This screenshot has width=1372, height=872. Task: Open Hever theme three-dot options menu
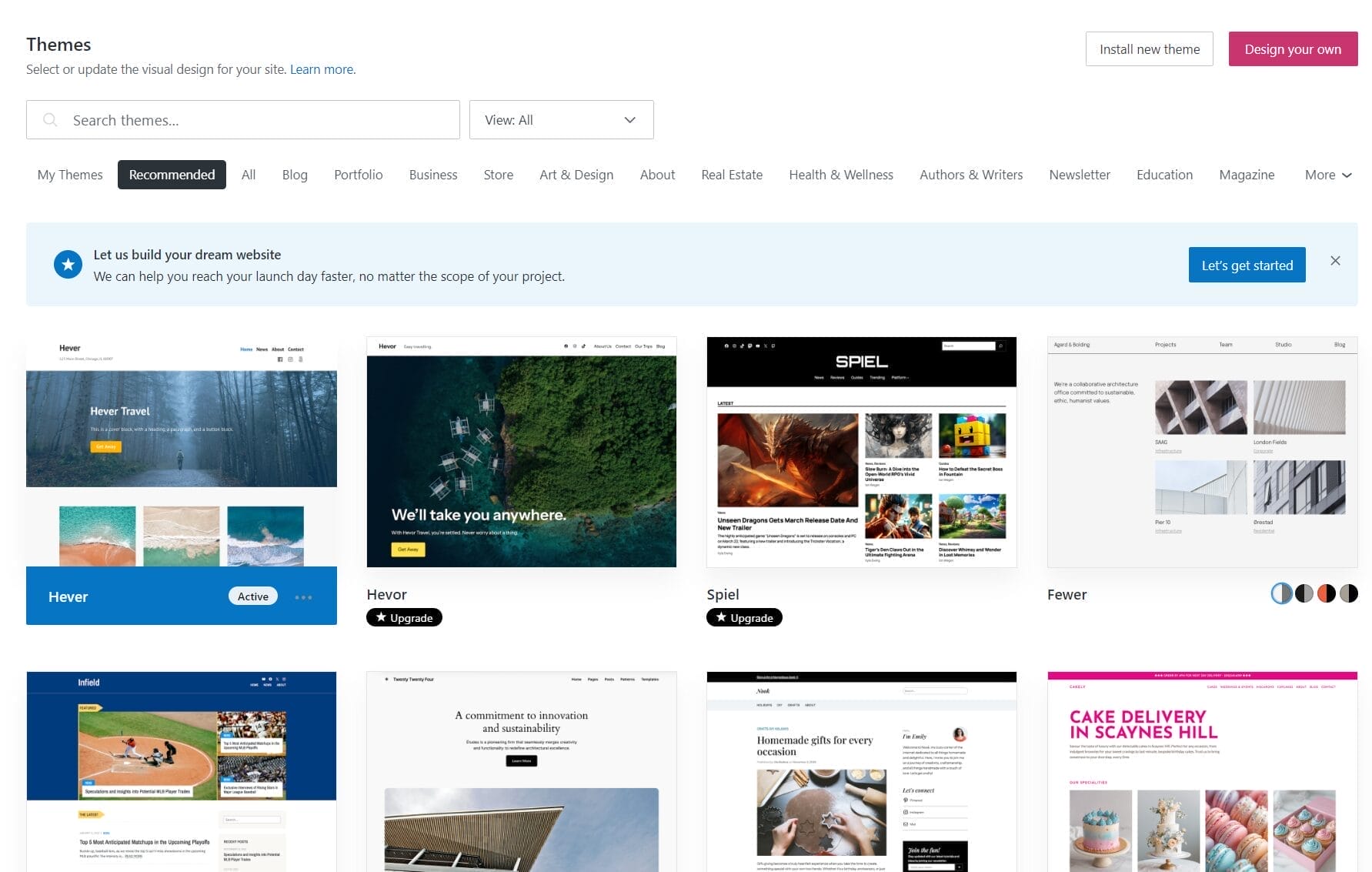(x=303, y=597)
